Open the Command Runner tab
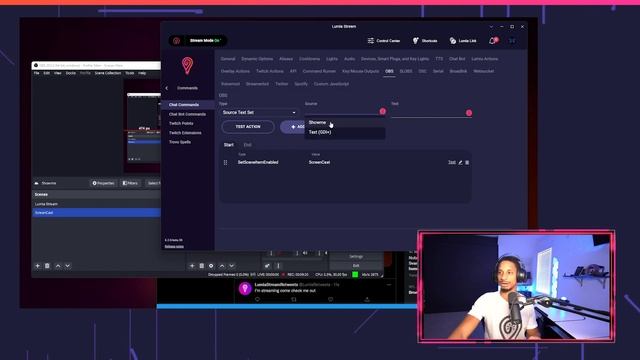This screenshot has height=360, width=640. click(319, 71)
